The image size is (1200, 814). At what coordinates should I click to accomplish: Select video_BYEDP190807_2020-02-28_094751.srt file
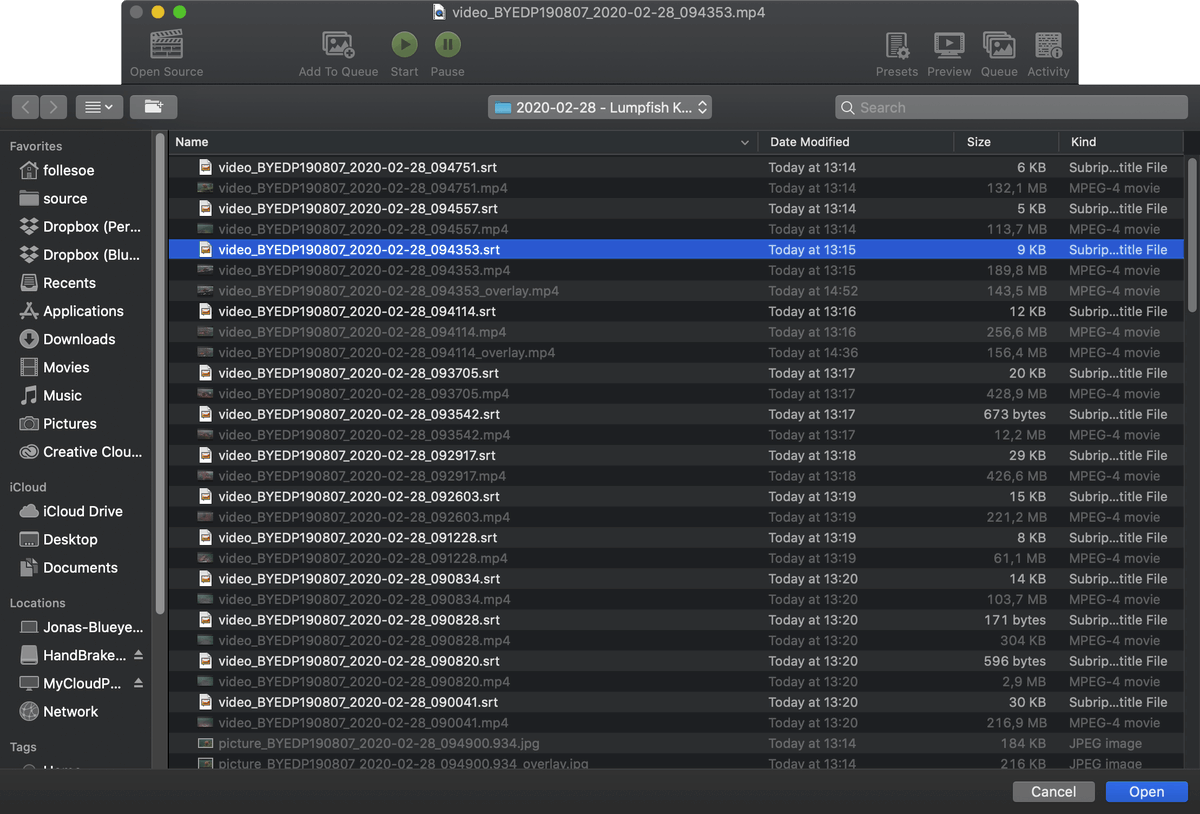point(676,167)
